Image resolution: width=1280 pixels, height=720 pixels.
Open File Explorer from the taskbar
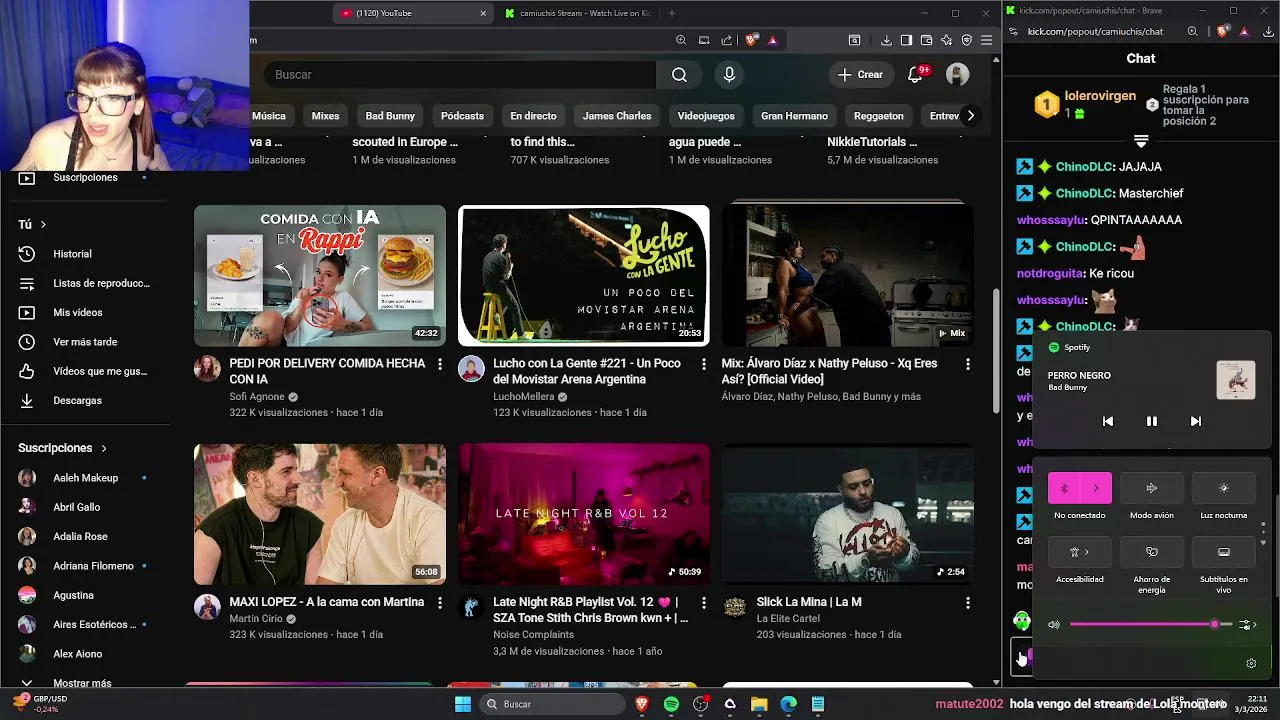[x=759, y=704]
